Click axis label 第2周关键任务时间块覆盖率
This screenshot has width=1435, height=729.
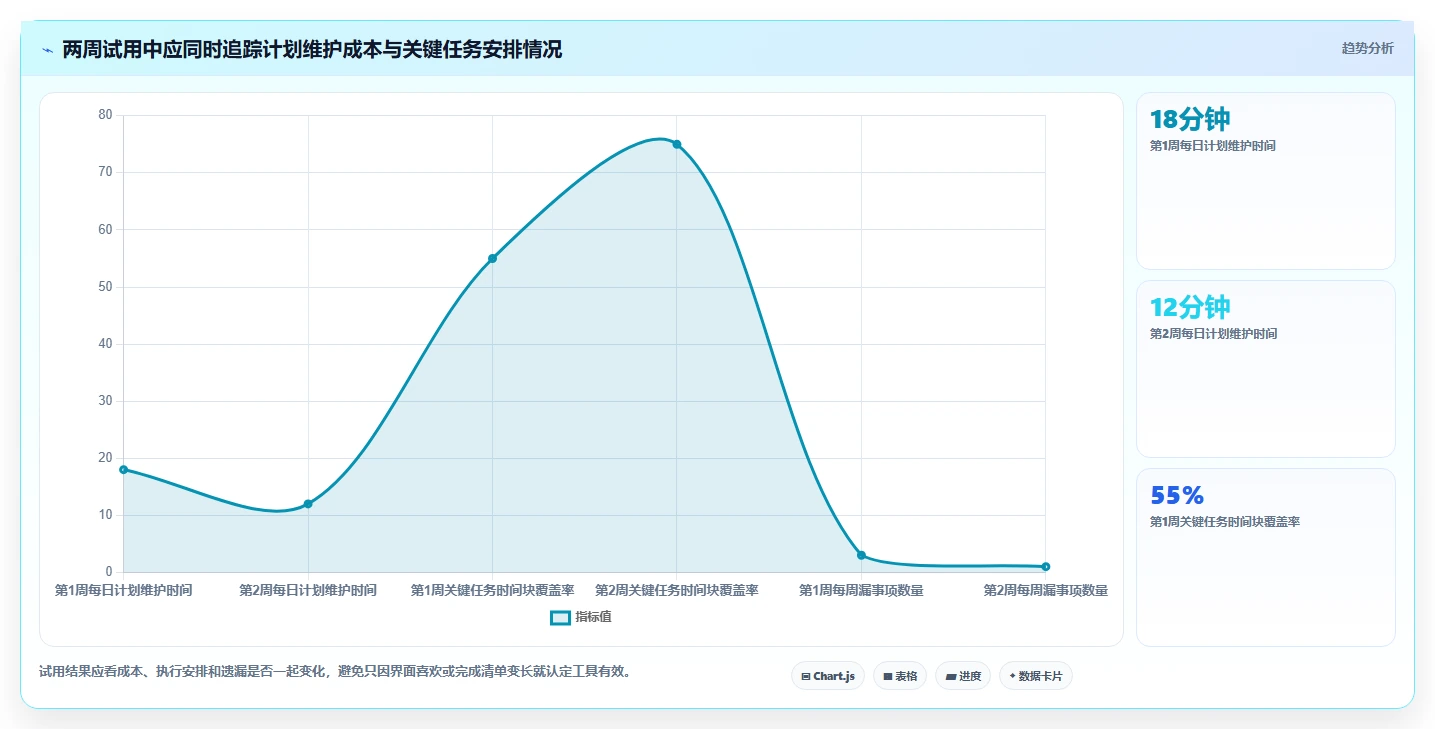pyautogui.click(x=677, y=591)
